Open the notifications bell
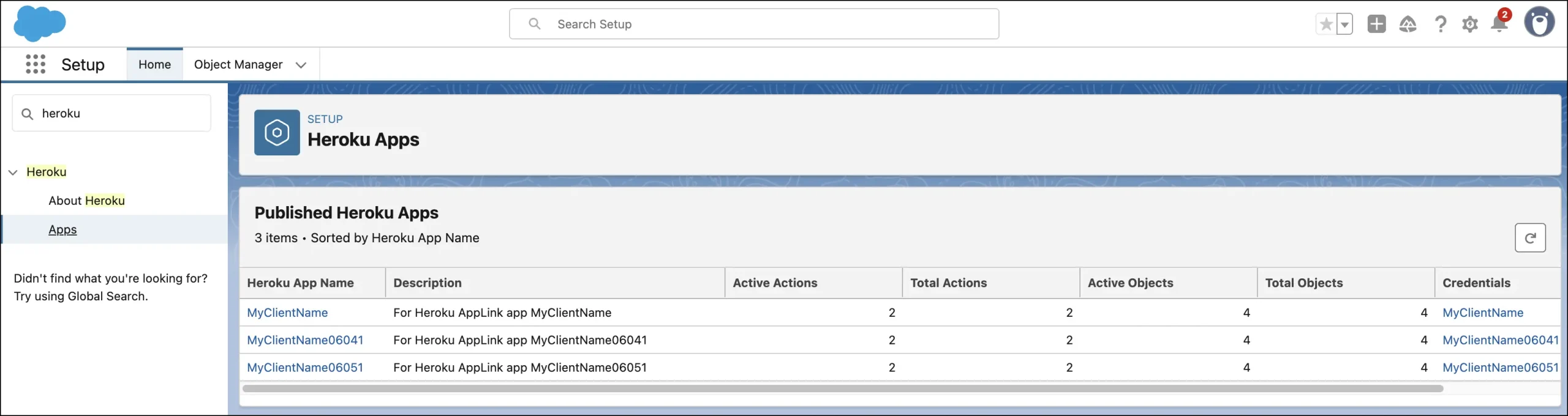The width and height of the screenshot is (1568, 416). [1499, 24]
